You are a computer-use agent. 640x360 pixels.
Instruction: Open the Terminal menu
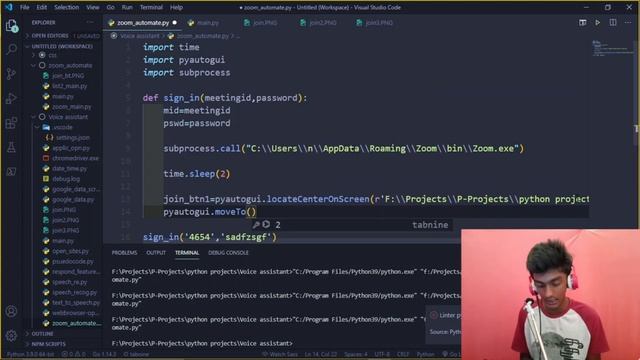click(x=151, y=7)
